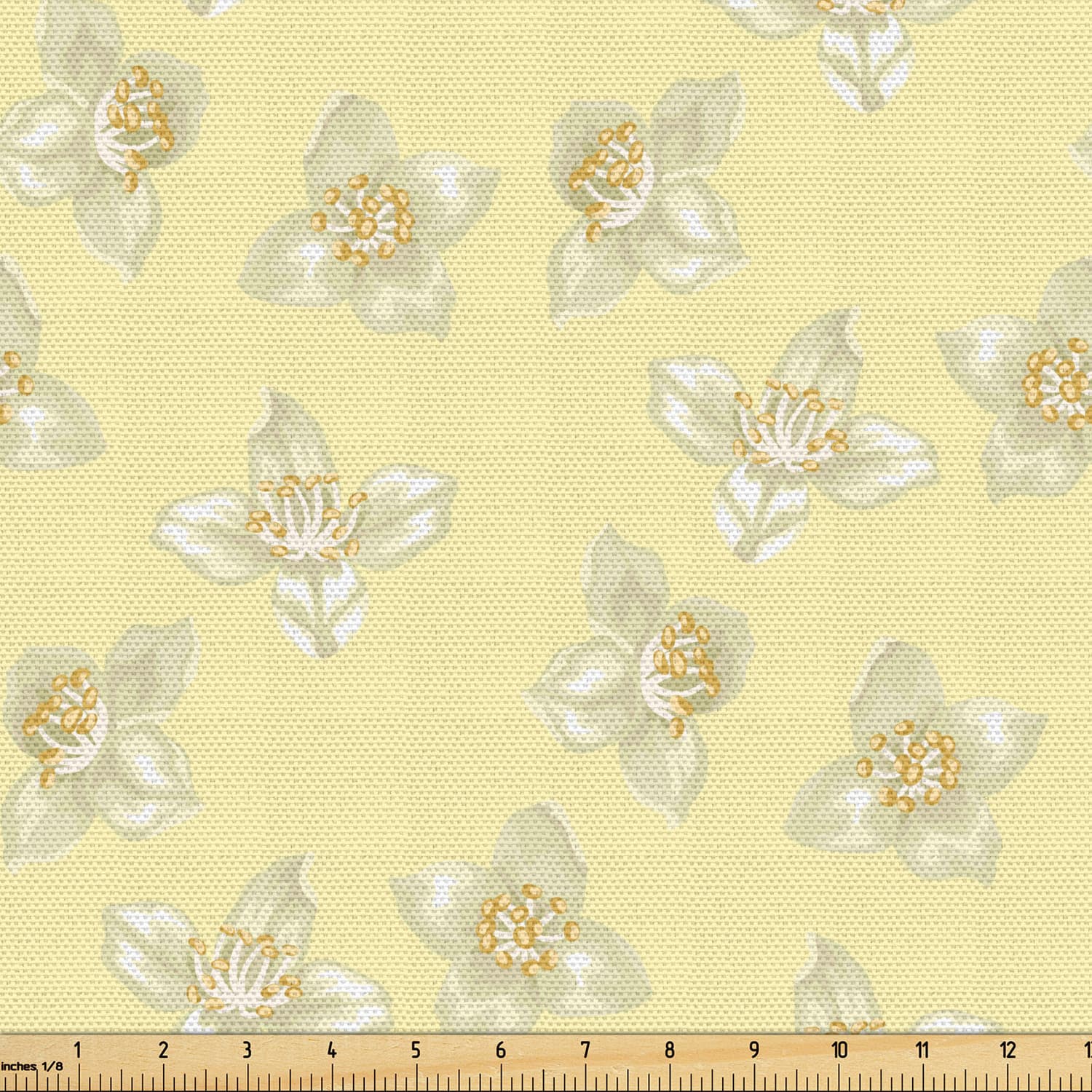
Task: Click the number 10 on the ruler
Action: point(839,1051)
